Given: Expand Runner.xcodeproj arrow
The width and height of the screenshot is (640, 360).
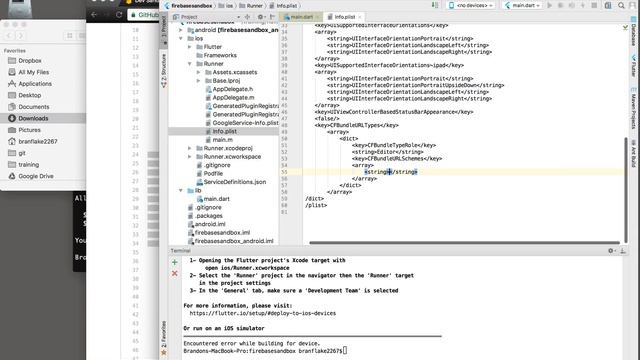Looking at the screenshot, I should click(x=190, y=148).
